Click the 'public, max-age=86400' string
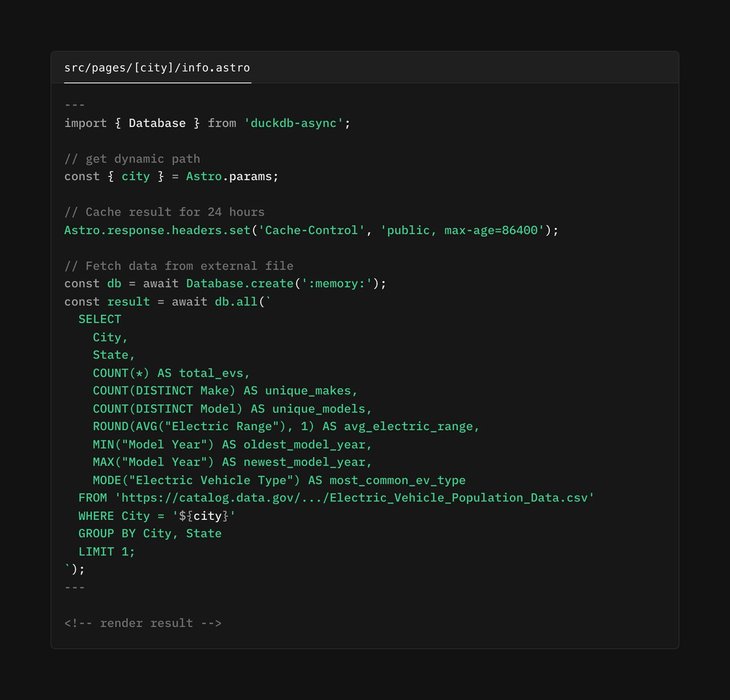Screen dimensions: 730x700 coord(464,230)
